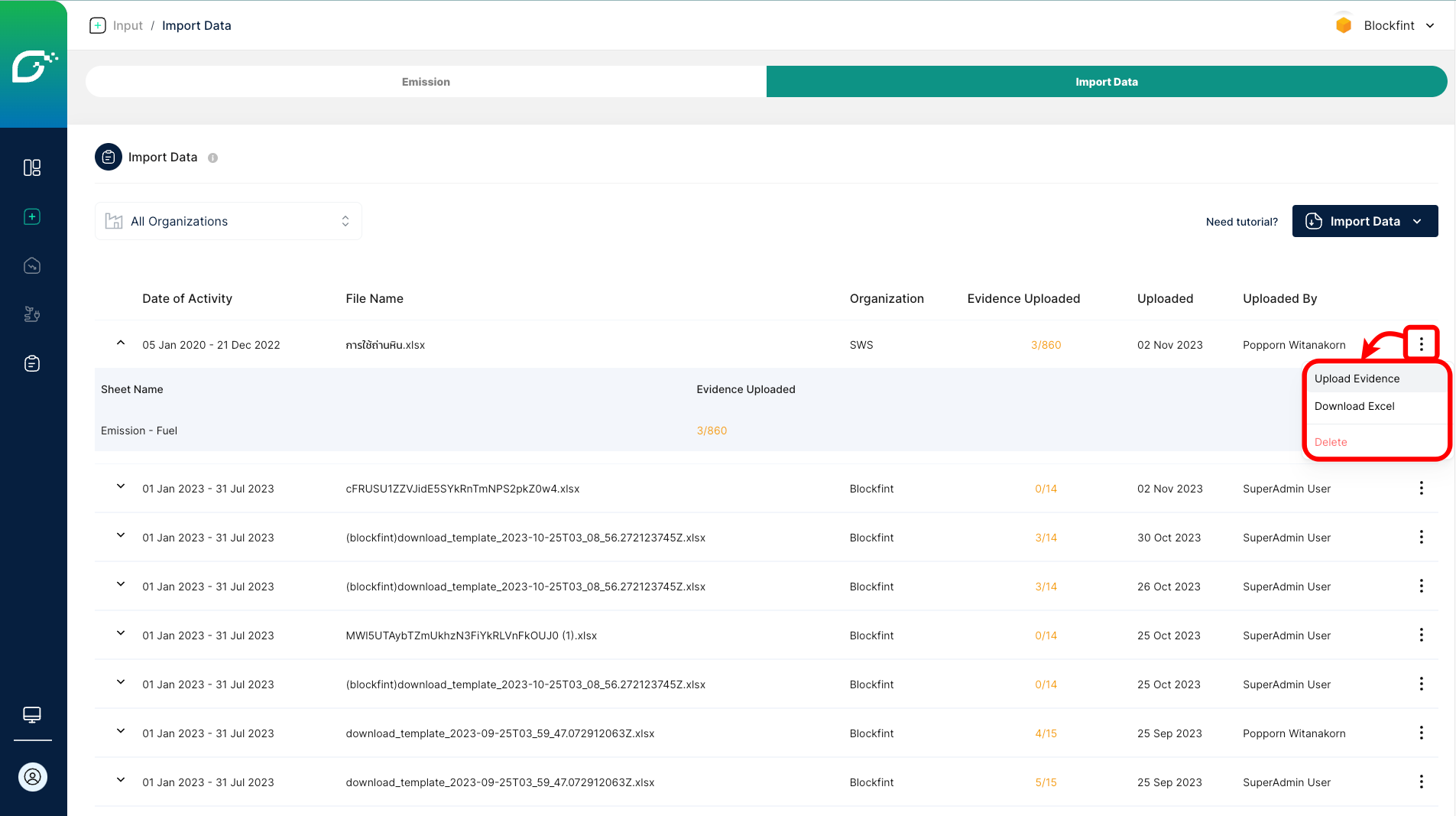Switch to the Emission tab
Image resolution: width=1456 pixels, height=816 pixels.
click(x=426, y=82)
